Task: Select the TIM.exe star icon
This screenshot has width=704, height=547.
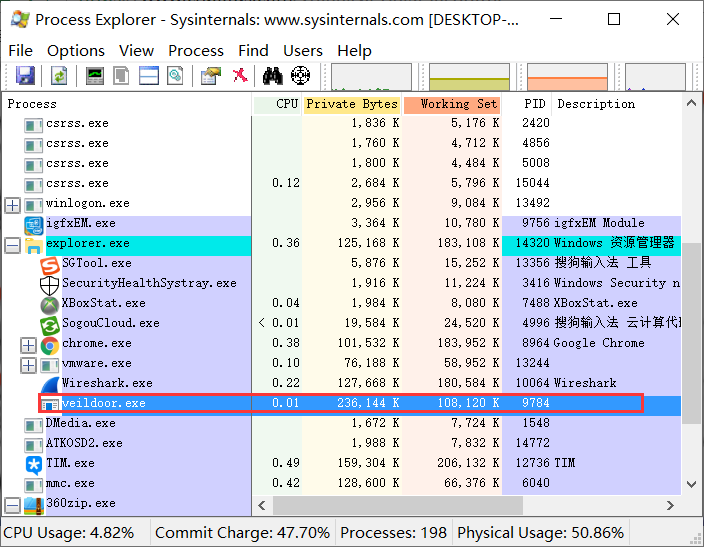Action: click(x=34, y=465)
